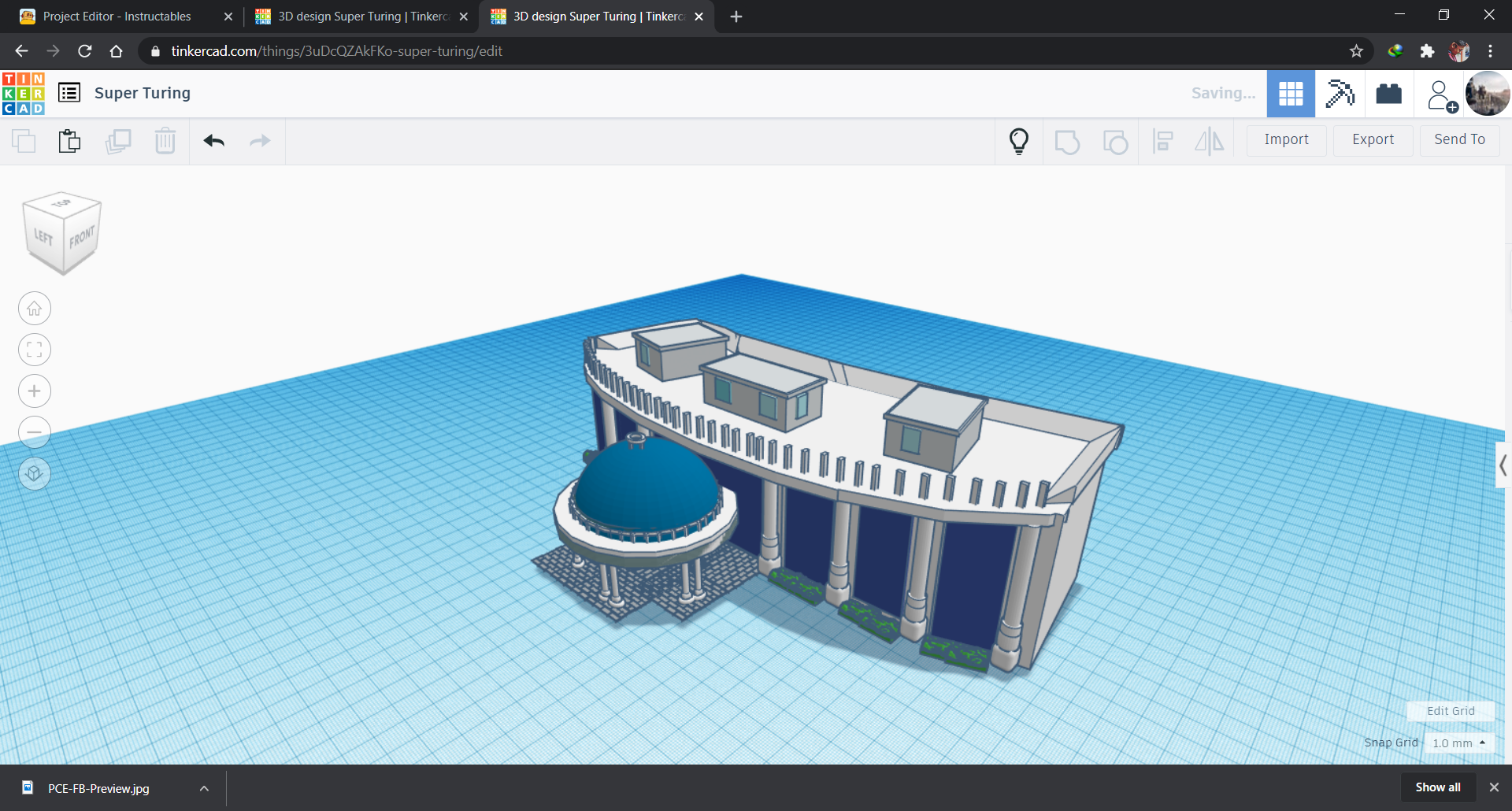The height and width of the screenshot is (811, 1512).
Task: Open the design list icon
Action: pos(69,93)
